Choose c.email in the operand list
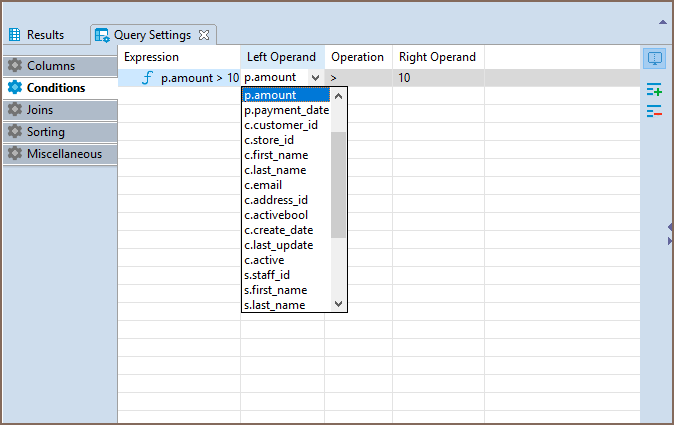Viewport: 674px width, 425px height. pyautogui.click(x=263, y=185)
